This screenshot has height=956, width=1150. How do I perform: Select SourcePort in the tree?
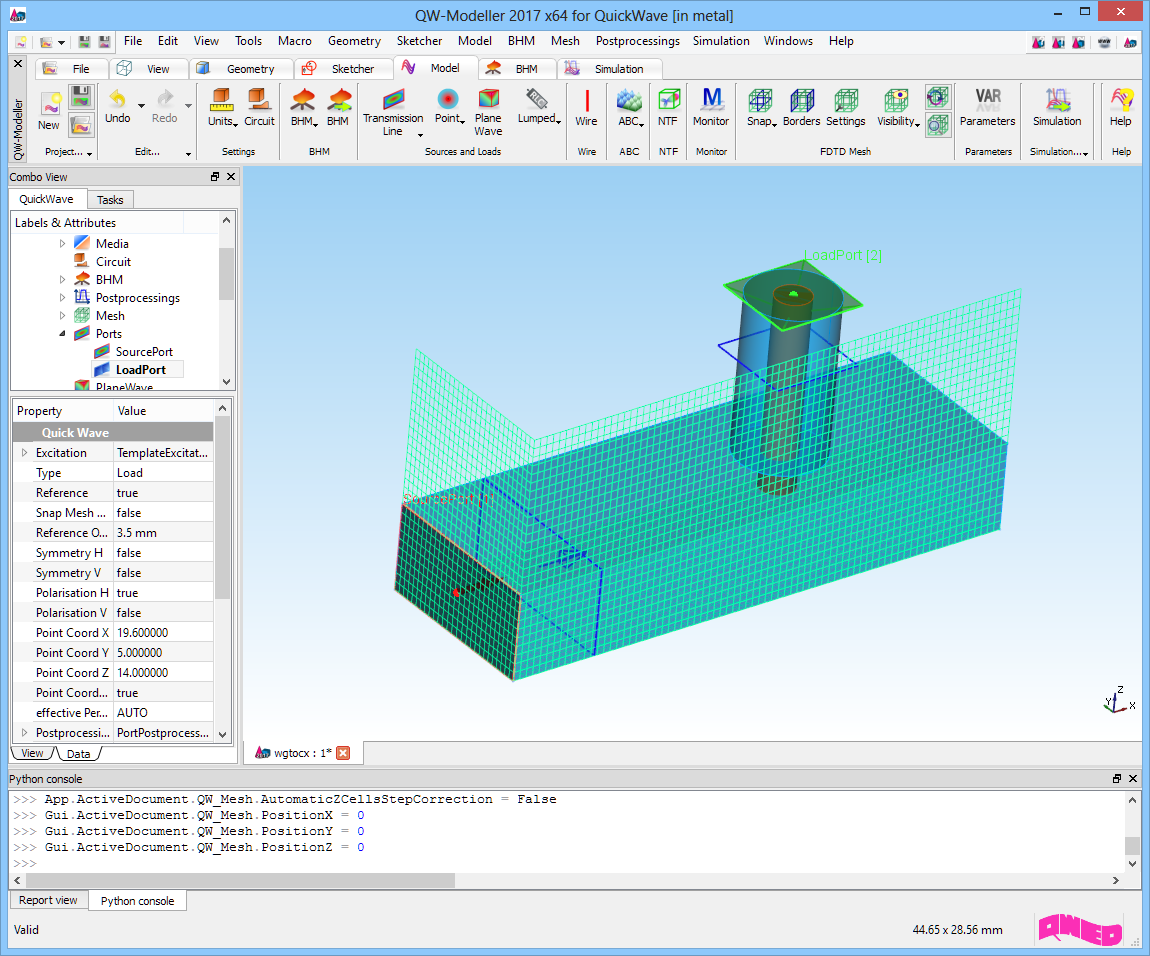pyautogui.click(x=144, y=351)
